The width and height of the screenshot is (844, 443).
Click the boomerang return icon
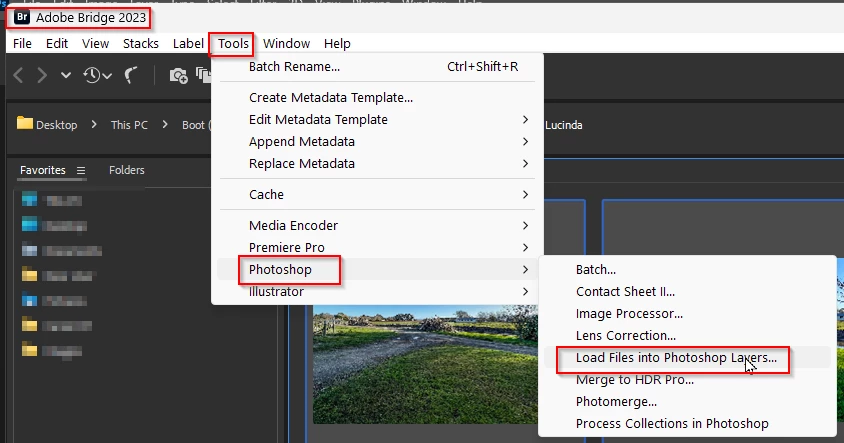point(131,75)
